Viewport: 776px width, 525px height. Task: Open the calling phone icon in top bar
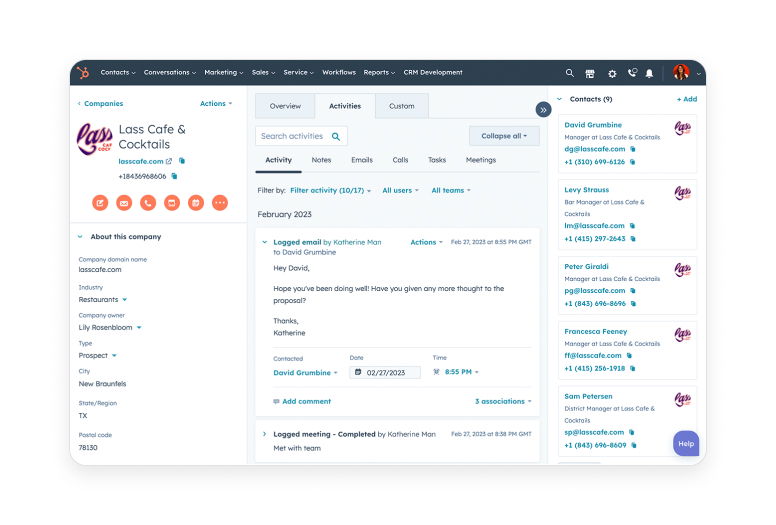[632, 73]
